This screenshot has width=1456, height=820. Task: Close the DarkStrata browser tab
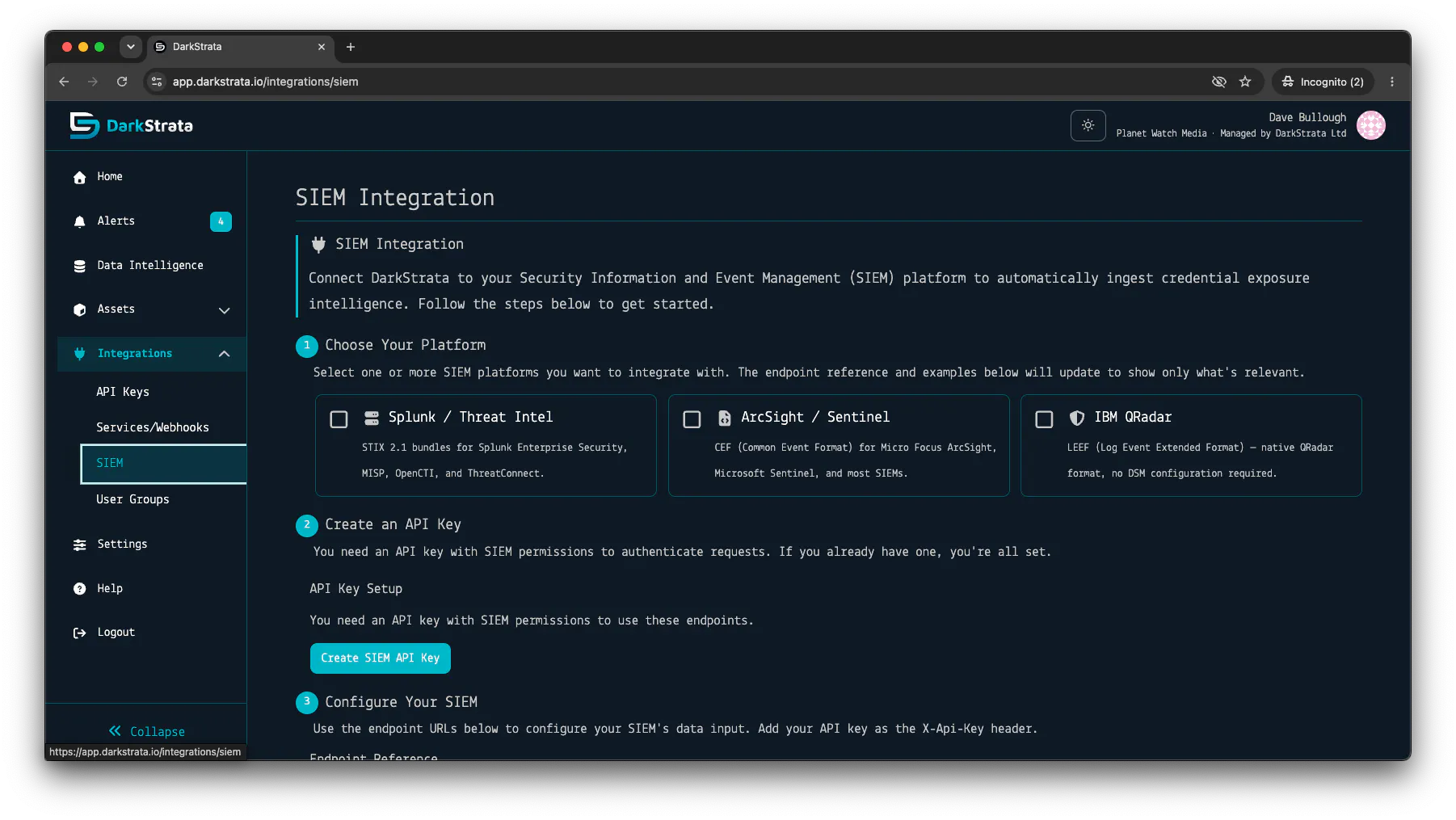(x=322, y=47)
